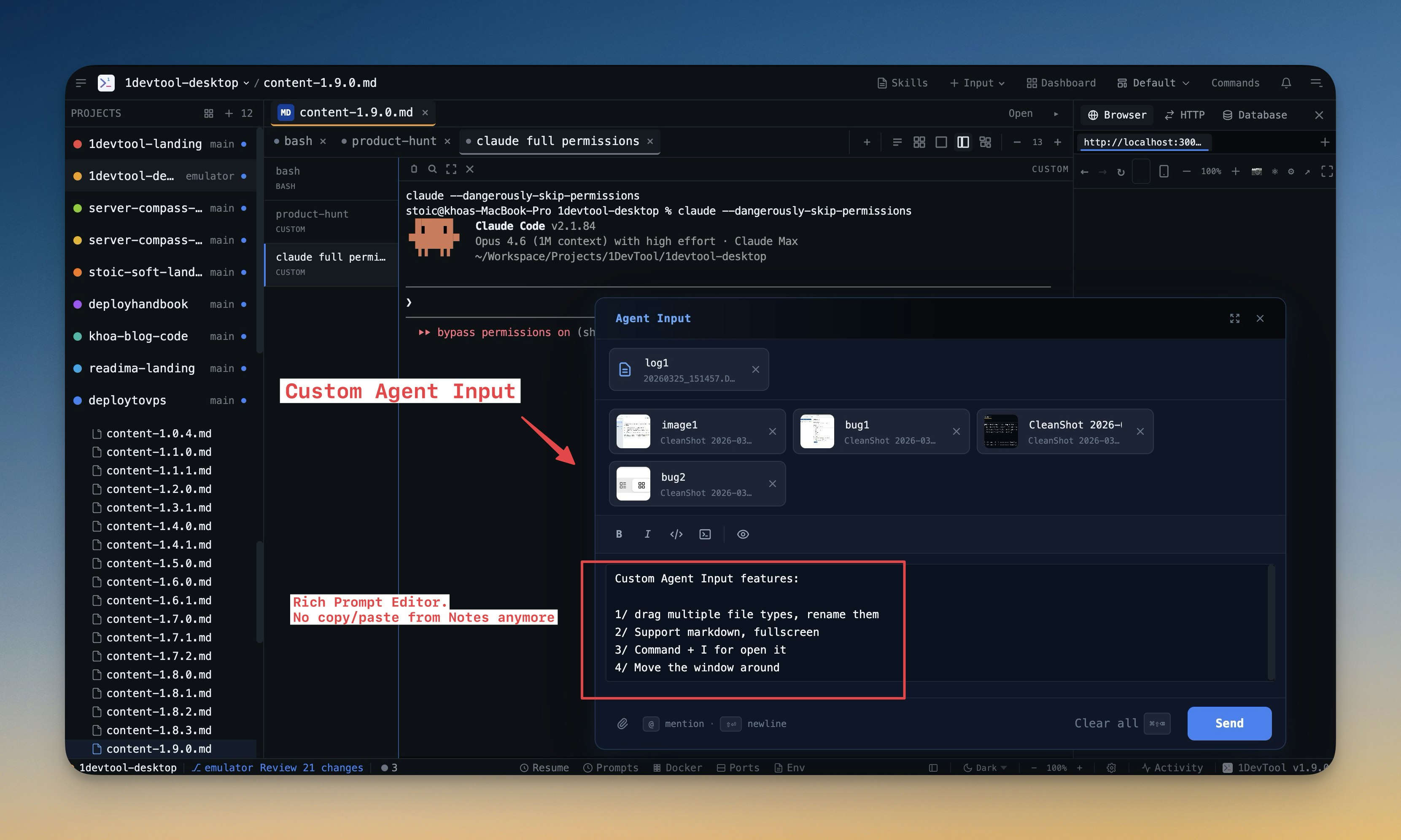Image resolution: width=1401 pixels, height=840 pixels.
Task: Toggle bold formatting in Agent Input
Action: tap(619, 534)
